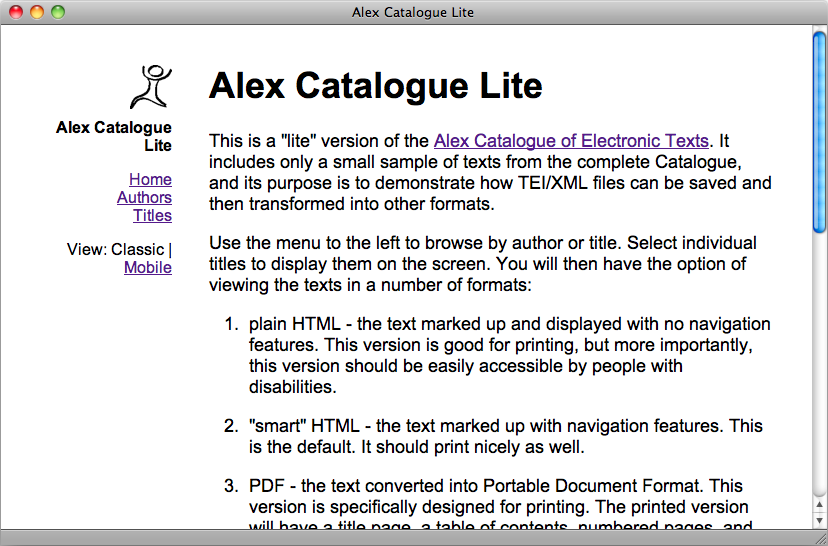The image size is (828, 546).
Task: Click the Classic view label
Action: 137,250
